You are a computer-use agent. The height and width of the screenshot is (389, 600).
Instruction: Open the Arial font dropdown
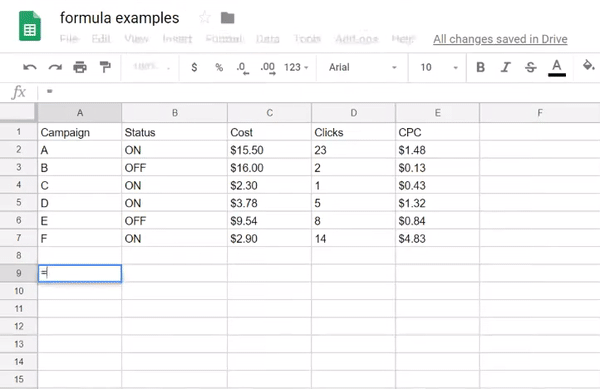coord(362,67)
